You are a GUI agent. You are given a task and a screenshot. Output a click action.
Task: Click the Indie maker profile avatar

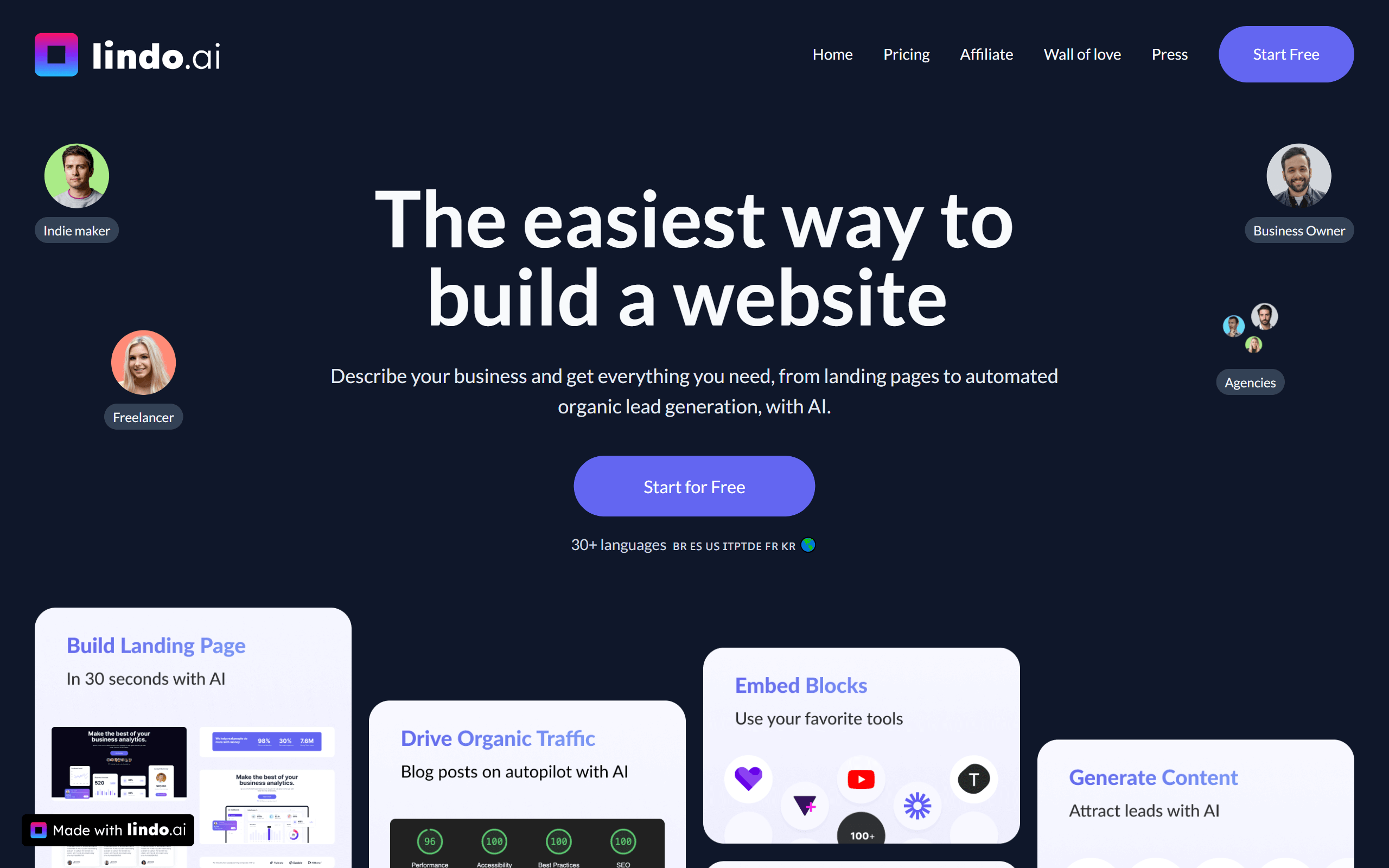pyautogui.click(x=76, y=175)
